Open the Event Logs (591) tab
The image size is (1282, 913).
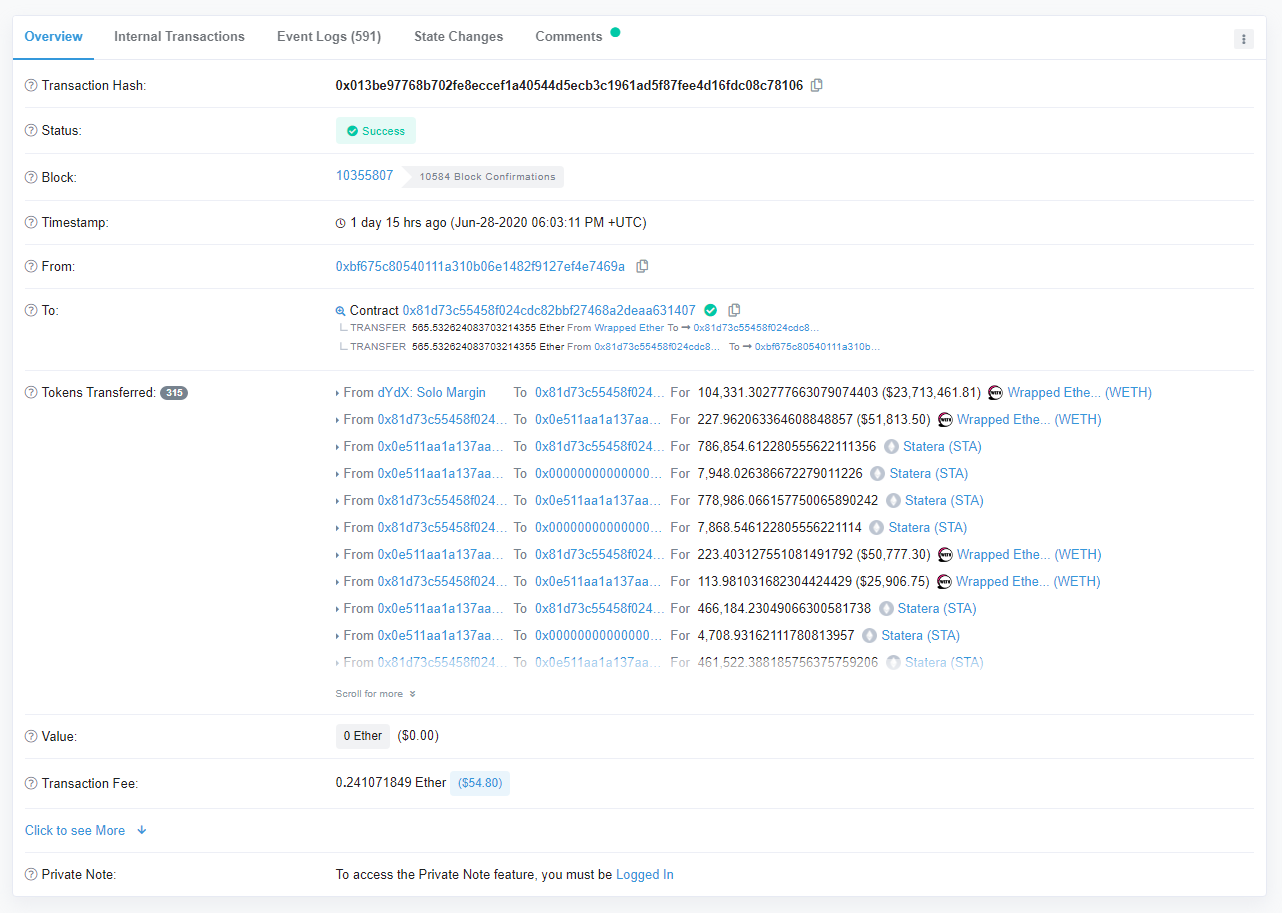click(x=329, y=37)
